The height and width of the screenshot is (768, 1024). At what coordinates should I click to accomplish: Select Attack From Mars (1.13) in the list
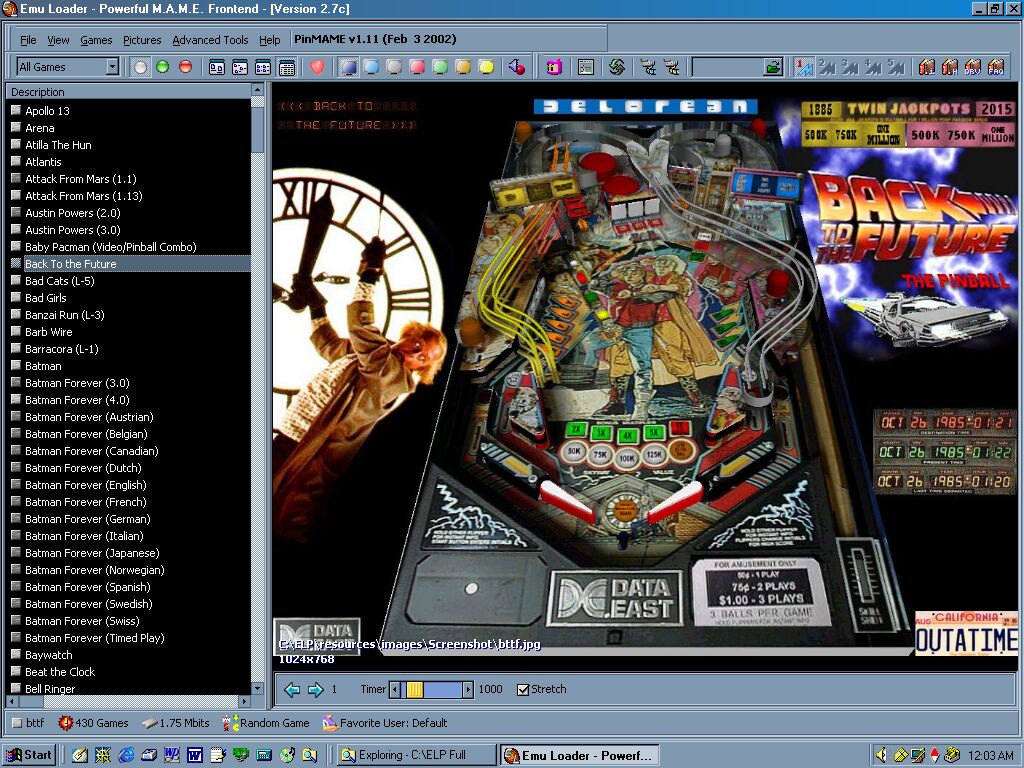point(84,196)
